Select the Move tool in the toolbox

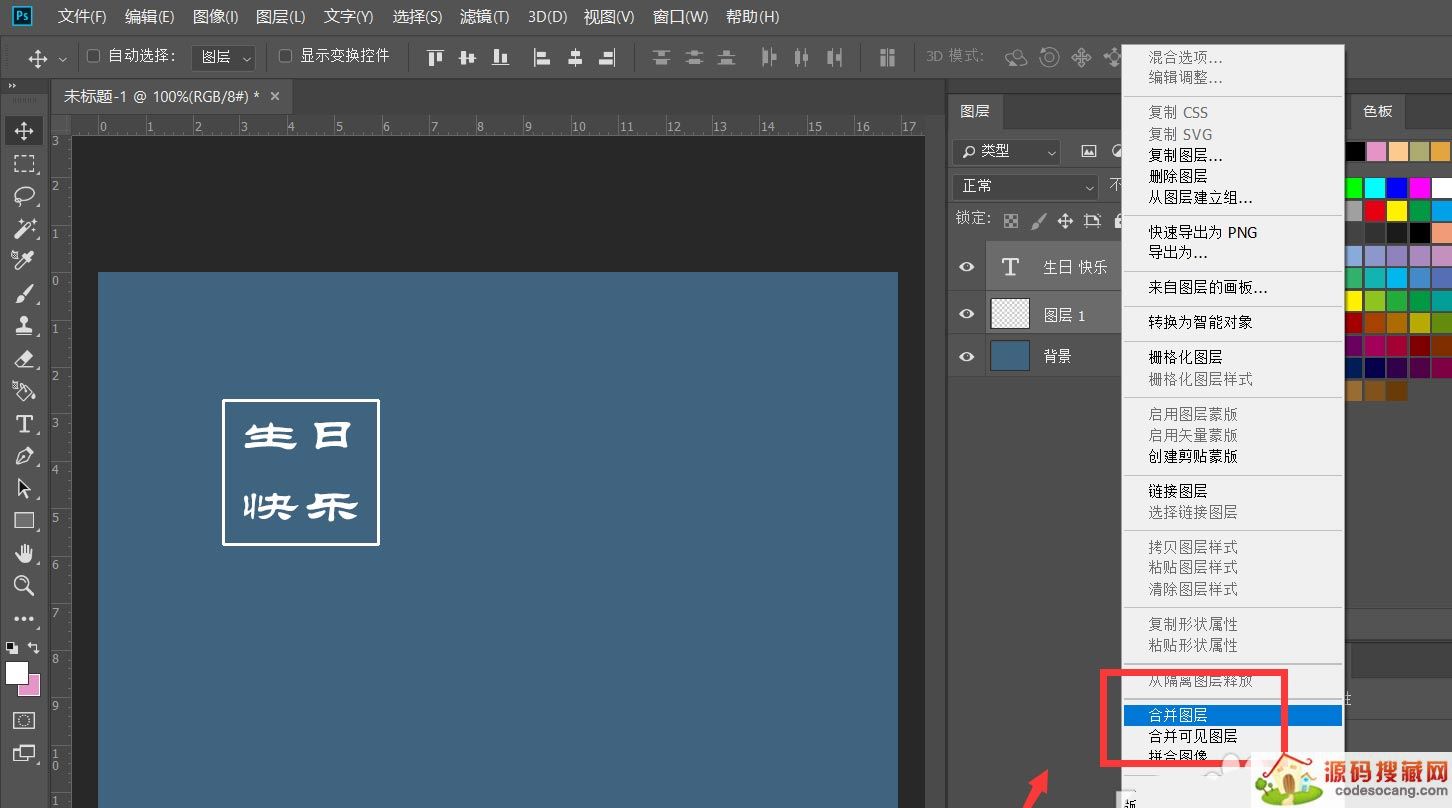point(24,130)
